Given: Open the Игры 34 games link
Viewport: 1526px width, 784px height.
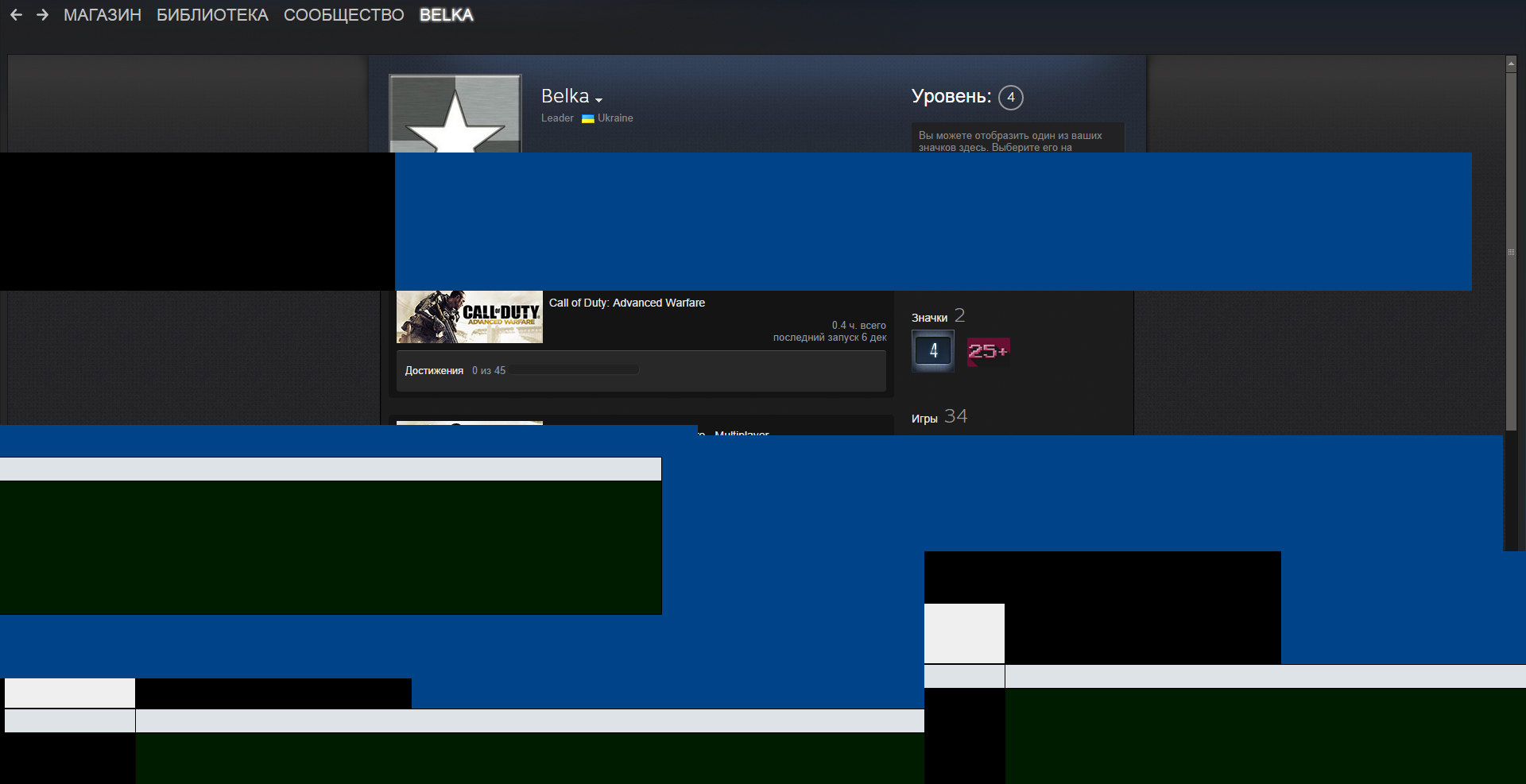Looking at the screenshot, I should [939, 417].
